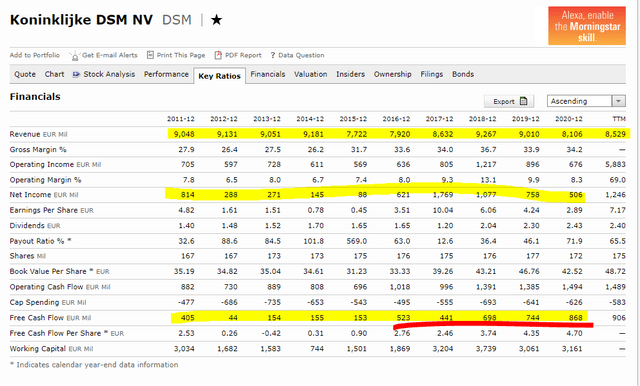Screen dimensions: 640x386
Task: Click the Get E-mail Alerts bell icon
Action: [74, 55]
